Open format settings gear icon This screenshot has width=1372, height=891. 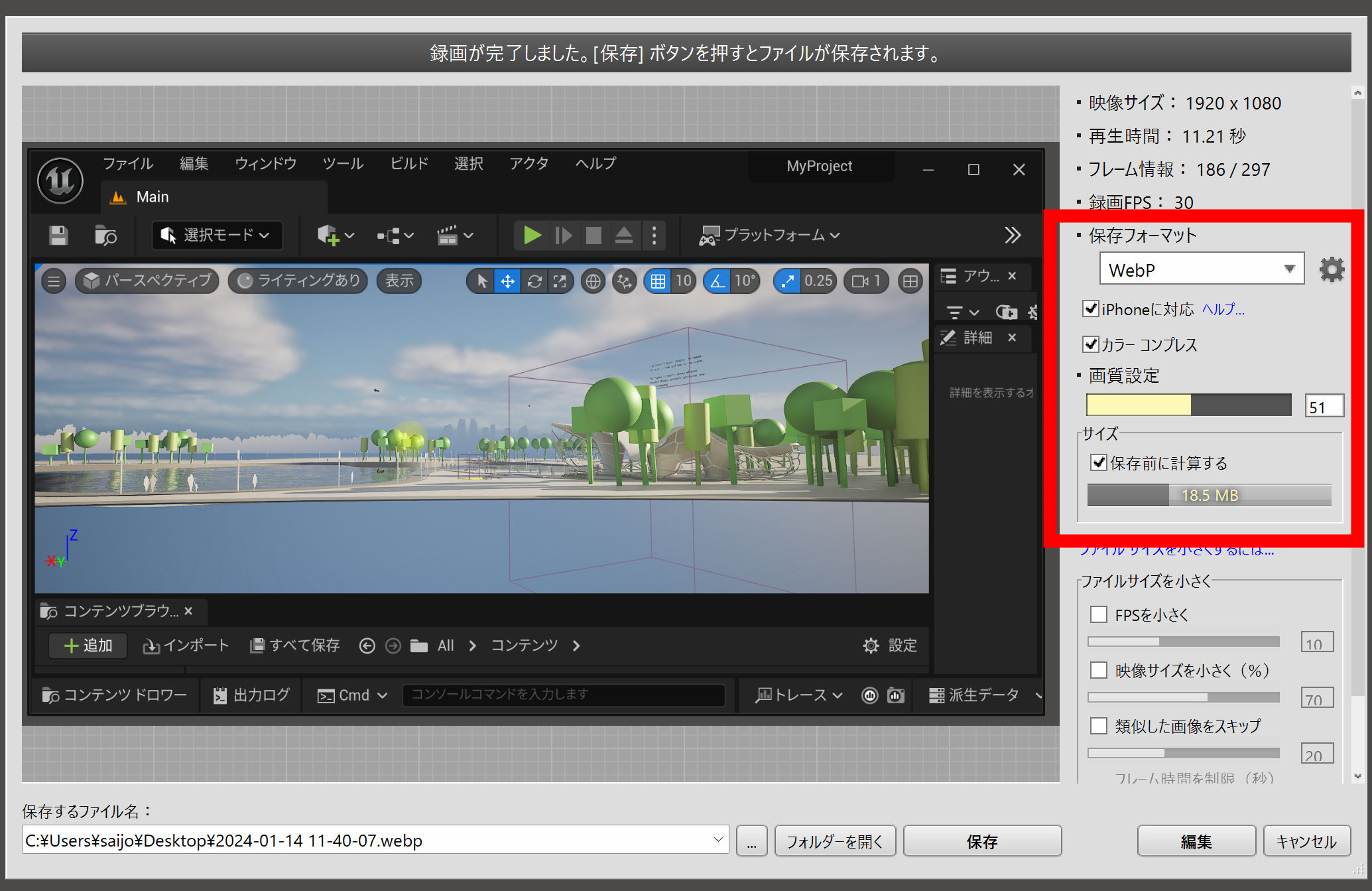tap(1331, 269)
